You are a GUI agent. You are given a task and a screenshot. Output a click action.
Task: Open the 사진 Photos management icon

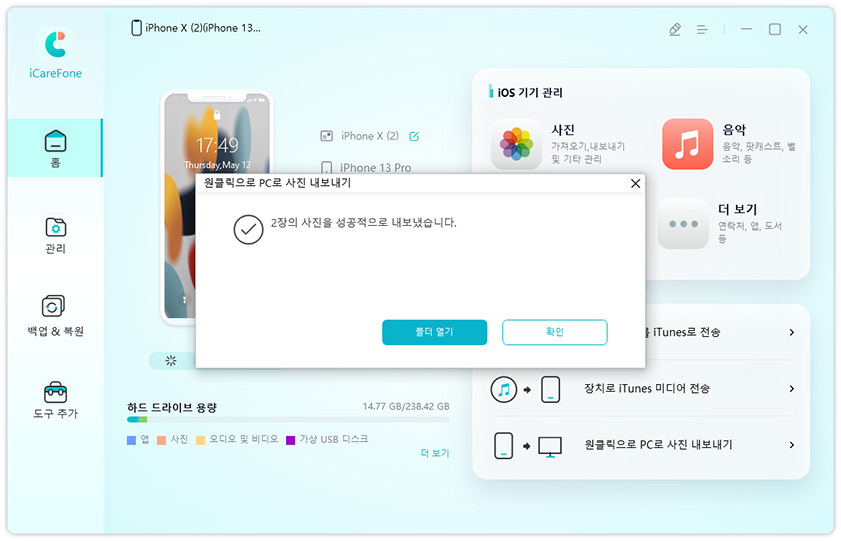tap(516, 144)
